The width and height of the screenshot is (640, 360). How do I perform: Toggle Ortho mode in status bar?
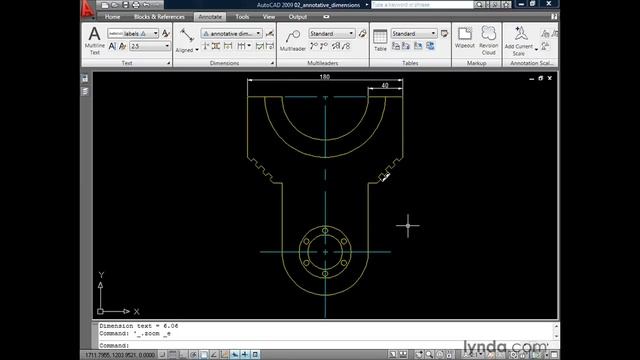(183, 355)
